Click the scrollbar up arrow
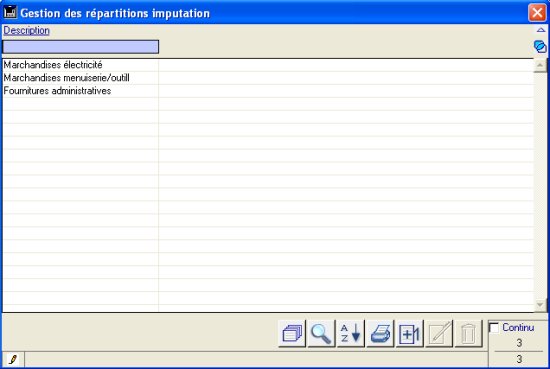Screen dimensions: 550x369 pos(540,65)
